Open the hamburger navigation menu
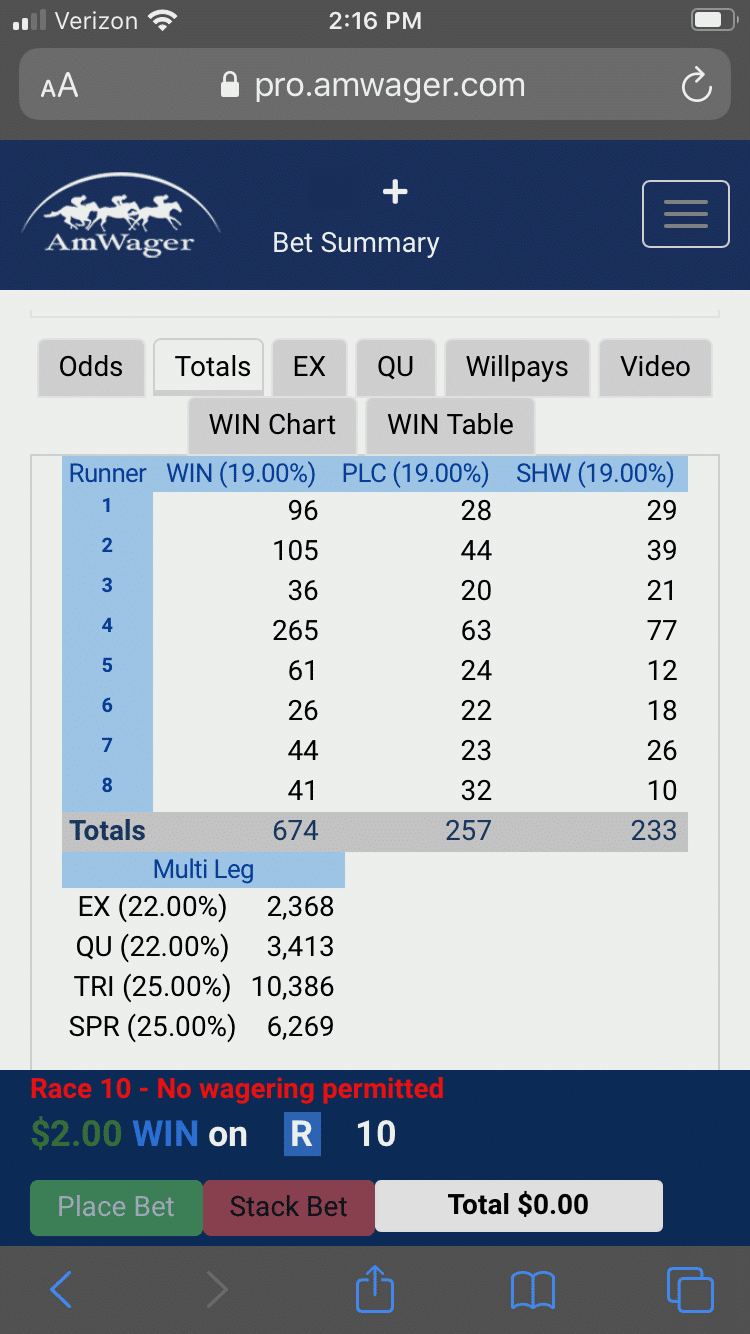This screenshot has width=750, height=1334. pyautogui.click(x=685, y=214)
